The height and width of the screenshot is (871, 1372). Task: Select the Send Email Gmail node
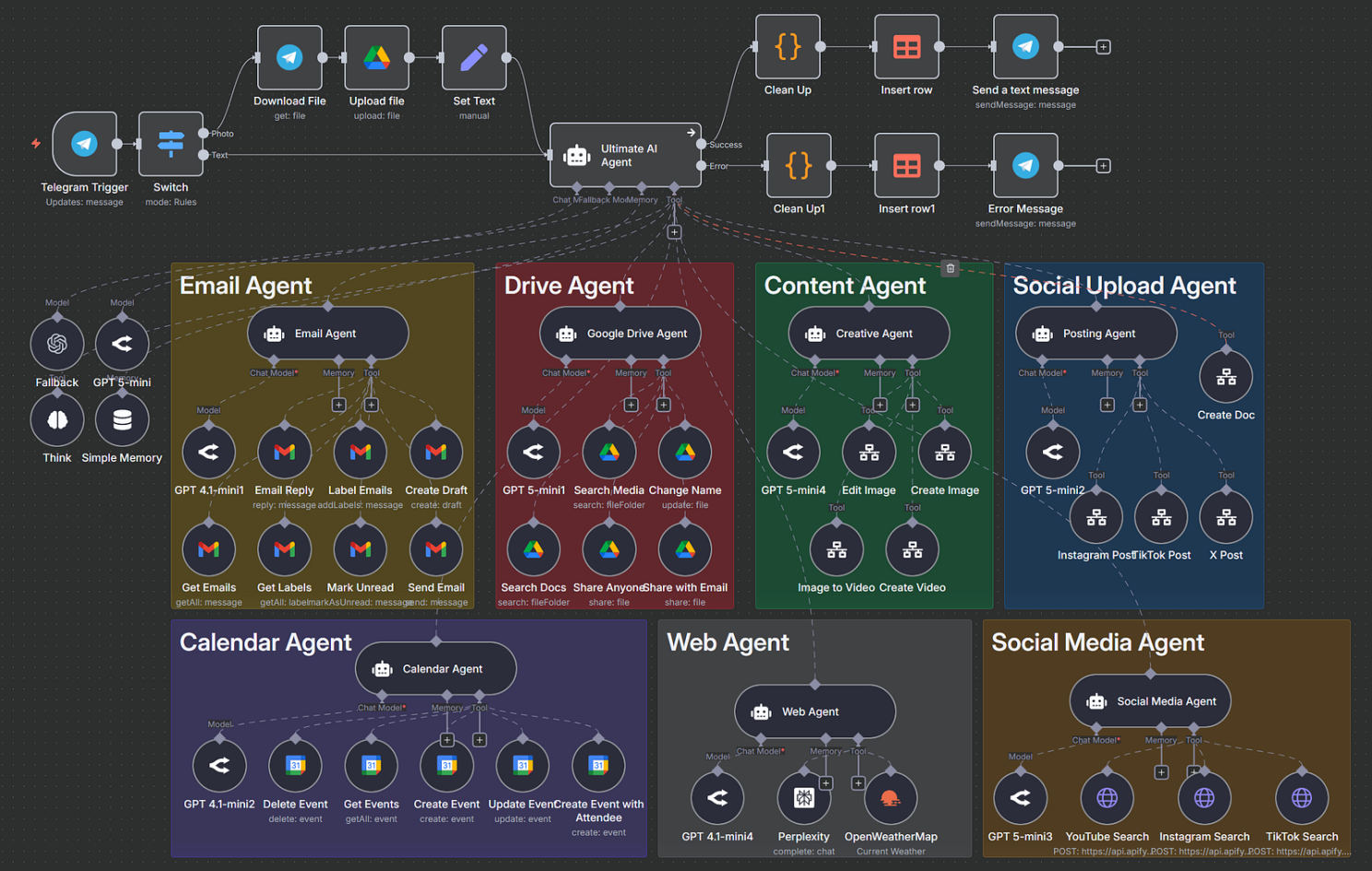point(436,549)
